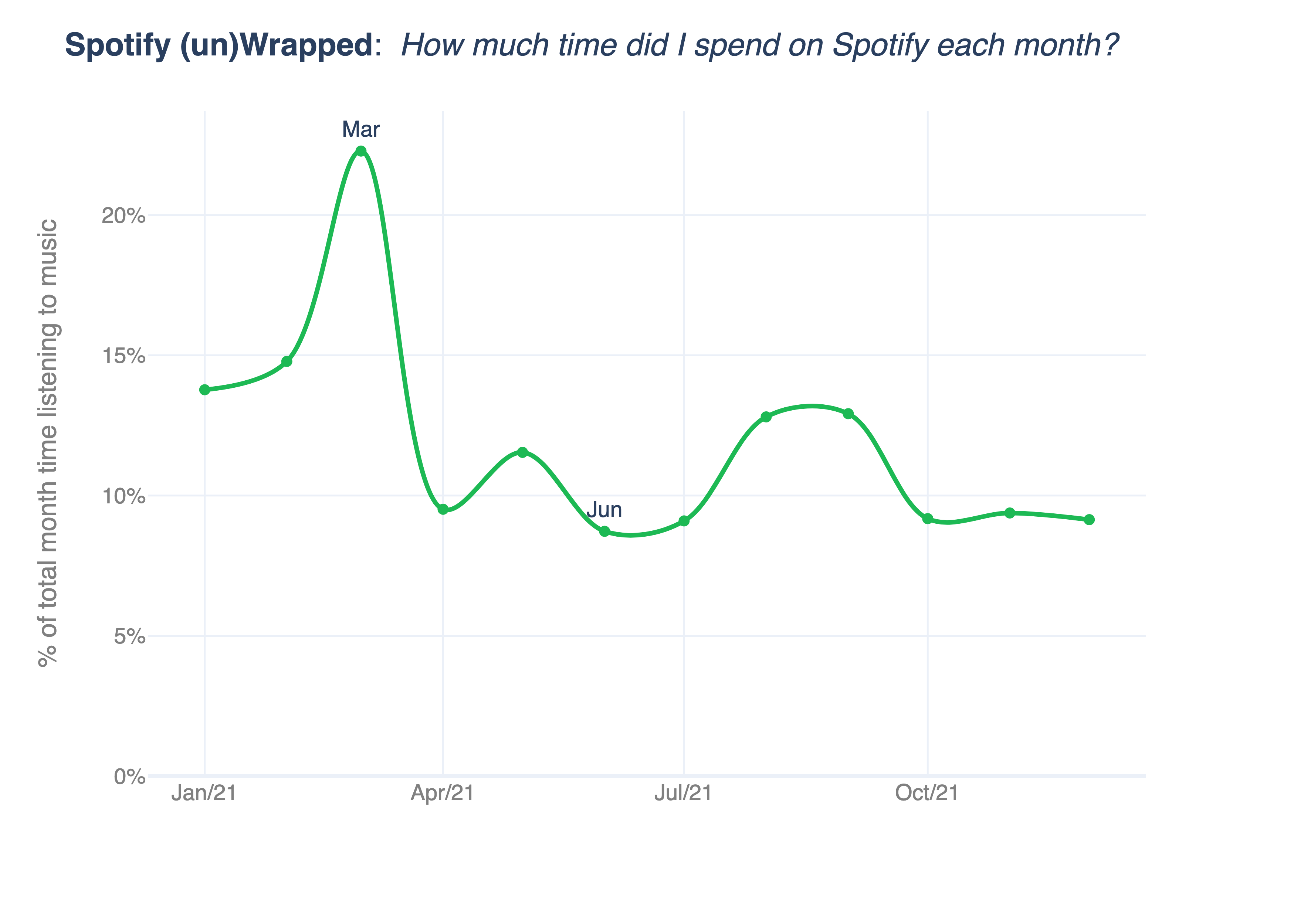Click the April data point on the line
Screen dimensions: 1294x924
click(443, 509)
